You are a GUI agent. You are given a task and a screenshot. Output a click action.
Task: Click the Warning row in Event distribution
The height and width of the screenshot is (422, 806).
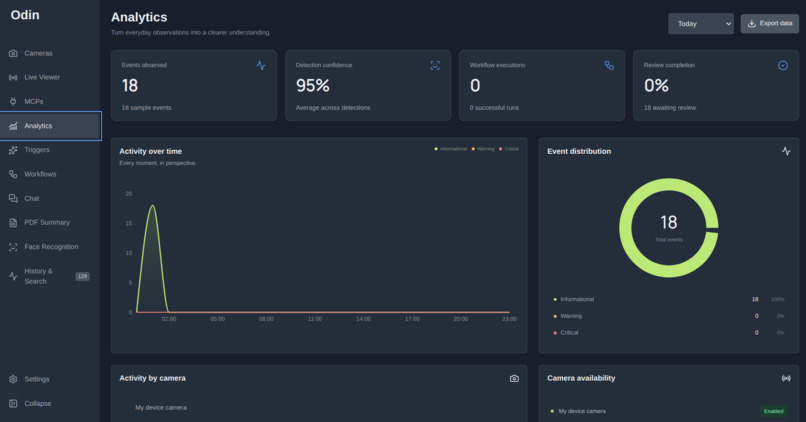point(668,316)
